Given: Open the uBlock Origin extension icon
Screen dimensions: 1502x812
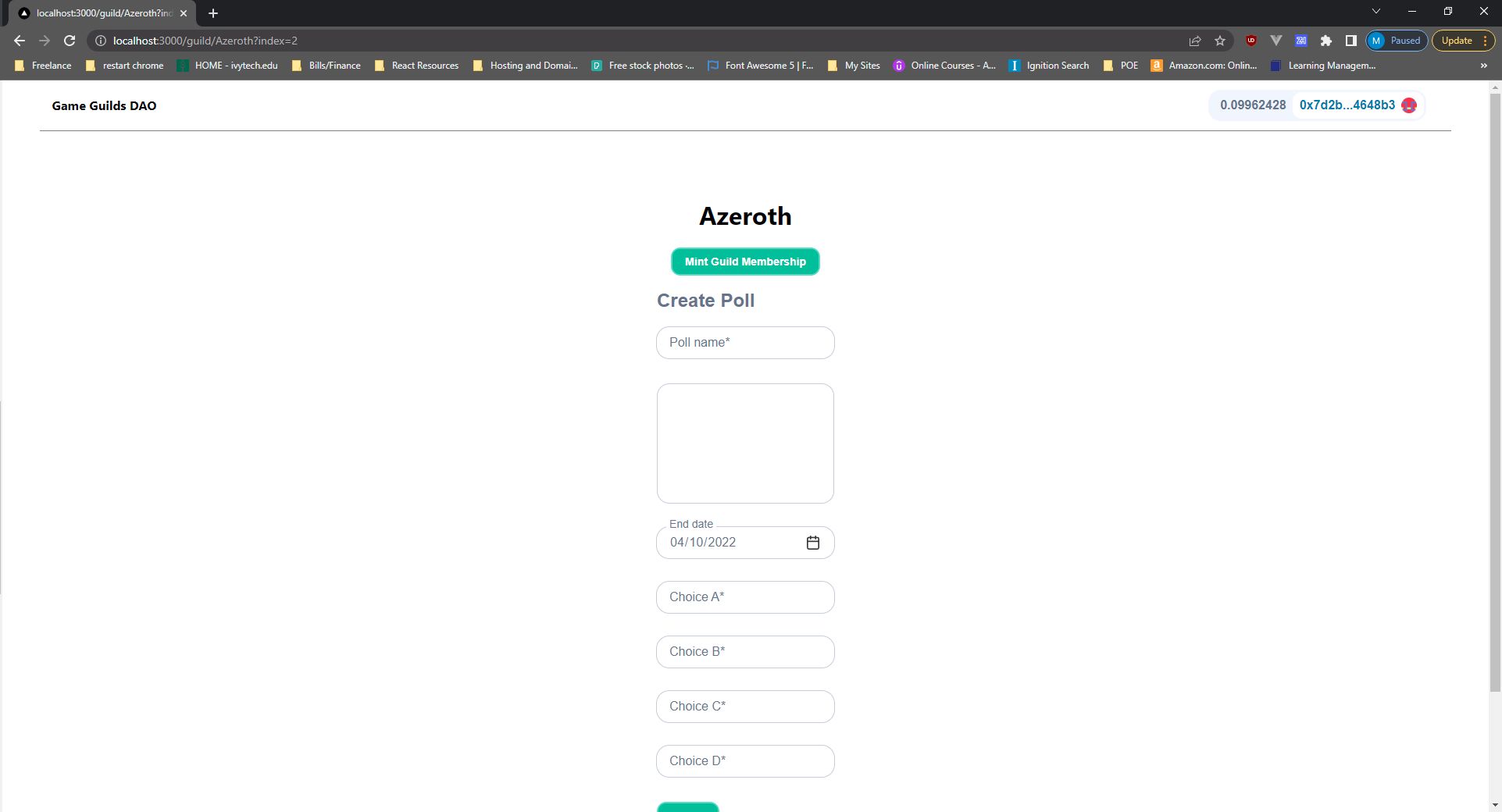Looking at the screenshot, I should pos(1251,41).
